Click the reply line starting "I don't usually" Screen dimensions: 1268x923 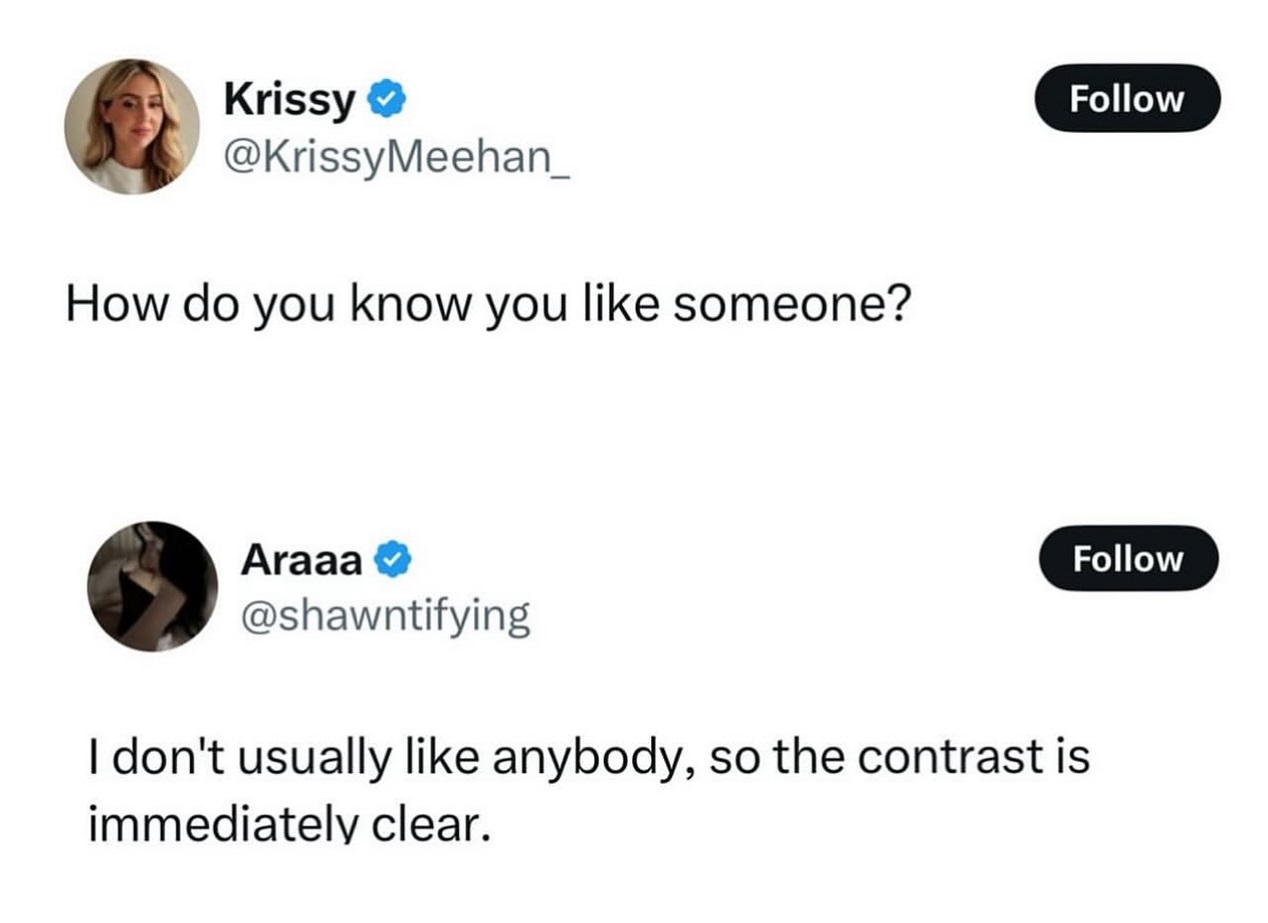tap(588, 757)
